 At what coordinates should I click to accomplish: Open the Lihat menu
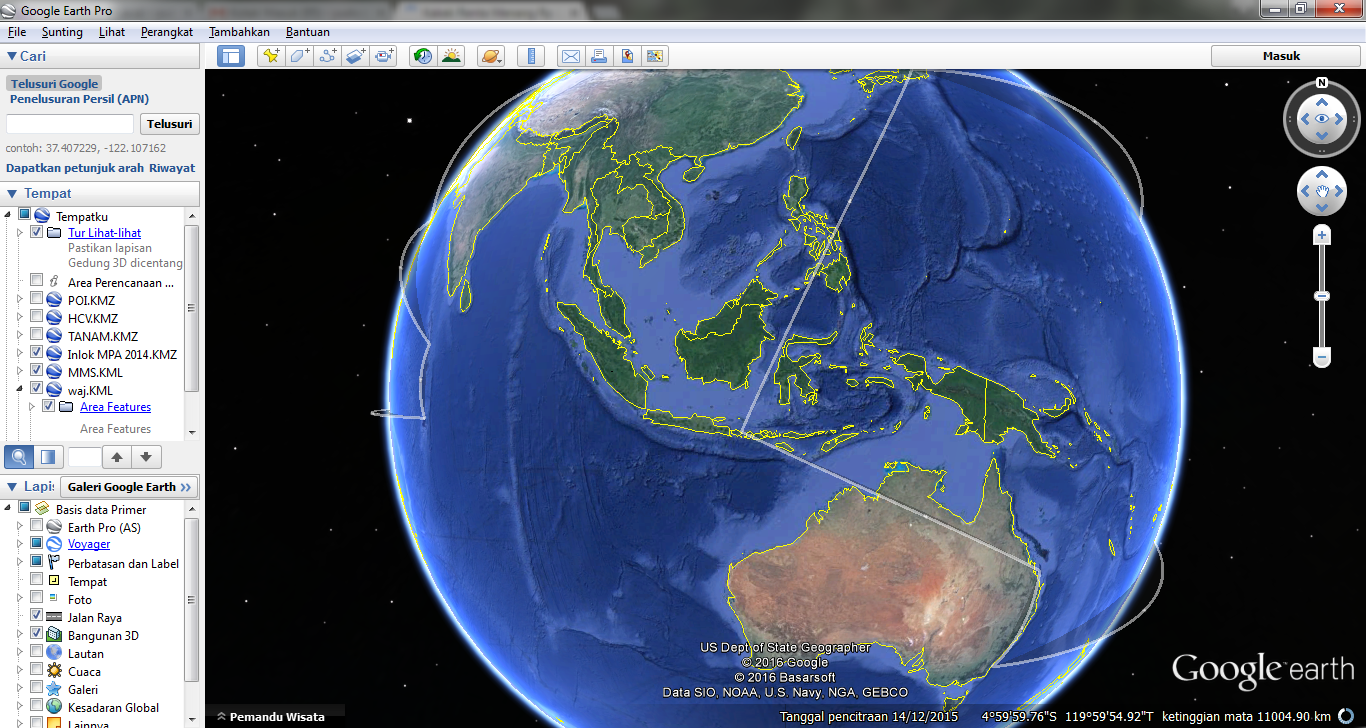click(x=112, y=32)
